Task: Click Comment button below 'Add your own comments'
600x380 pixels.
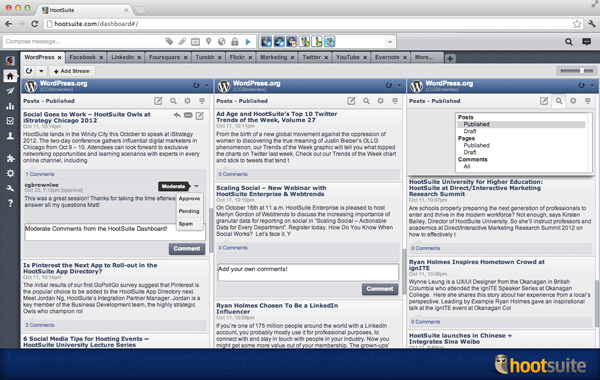Action: click(x=380, y=289)
